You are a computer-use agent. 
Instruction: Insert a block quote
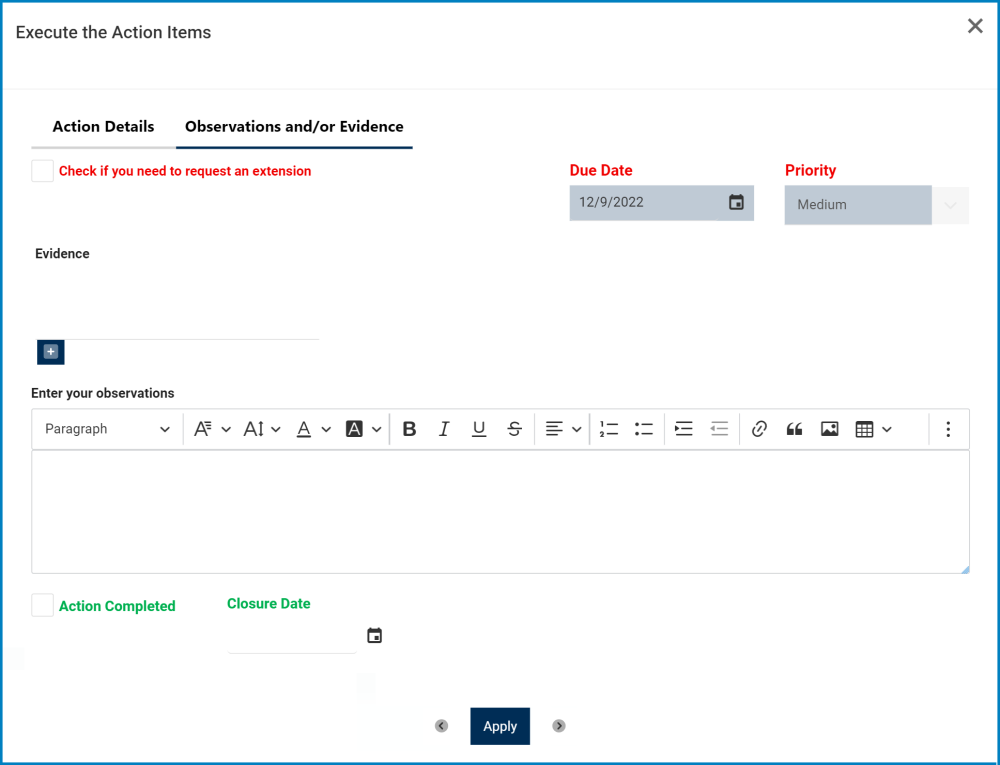794,429
